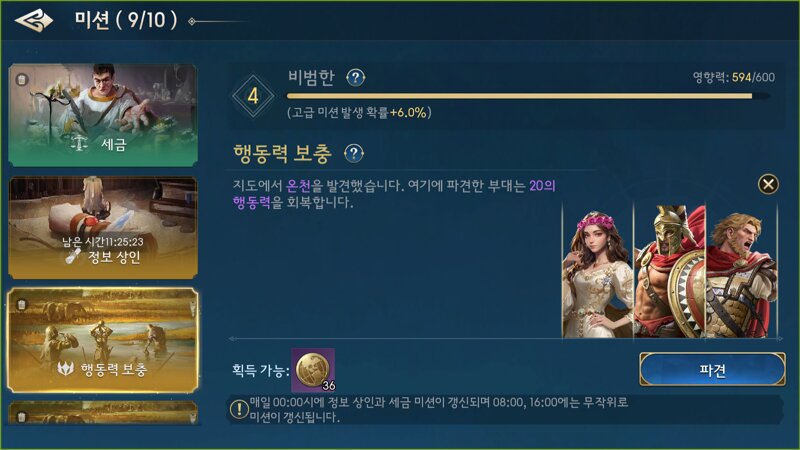Click the 온천 highlighted link text
This screenshot has height=450, width=800.
point(298,186)
